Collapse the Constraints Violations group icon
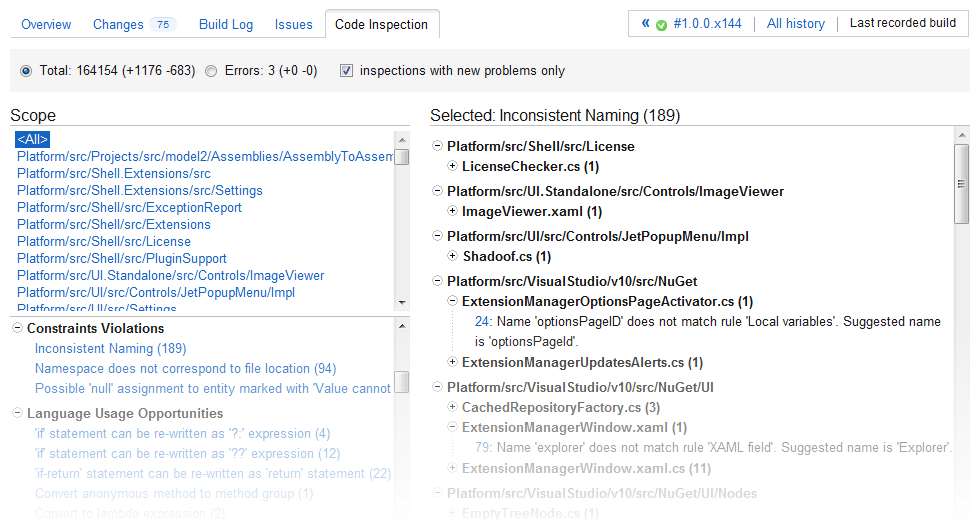Image resolution: width=979 pixels, height=530 pixels. coord(18,328)
